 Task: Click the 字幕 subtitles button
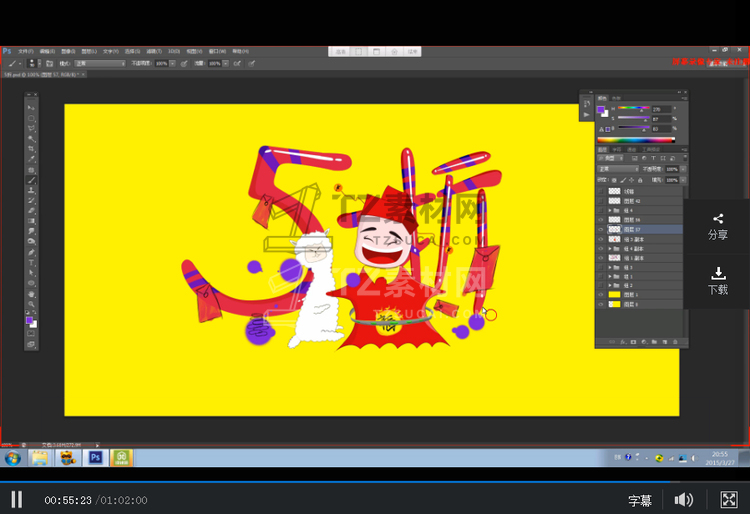point(640,500)
